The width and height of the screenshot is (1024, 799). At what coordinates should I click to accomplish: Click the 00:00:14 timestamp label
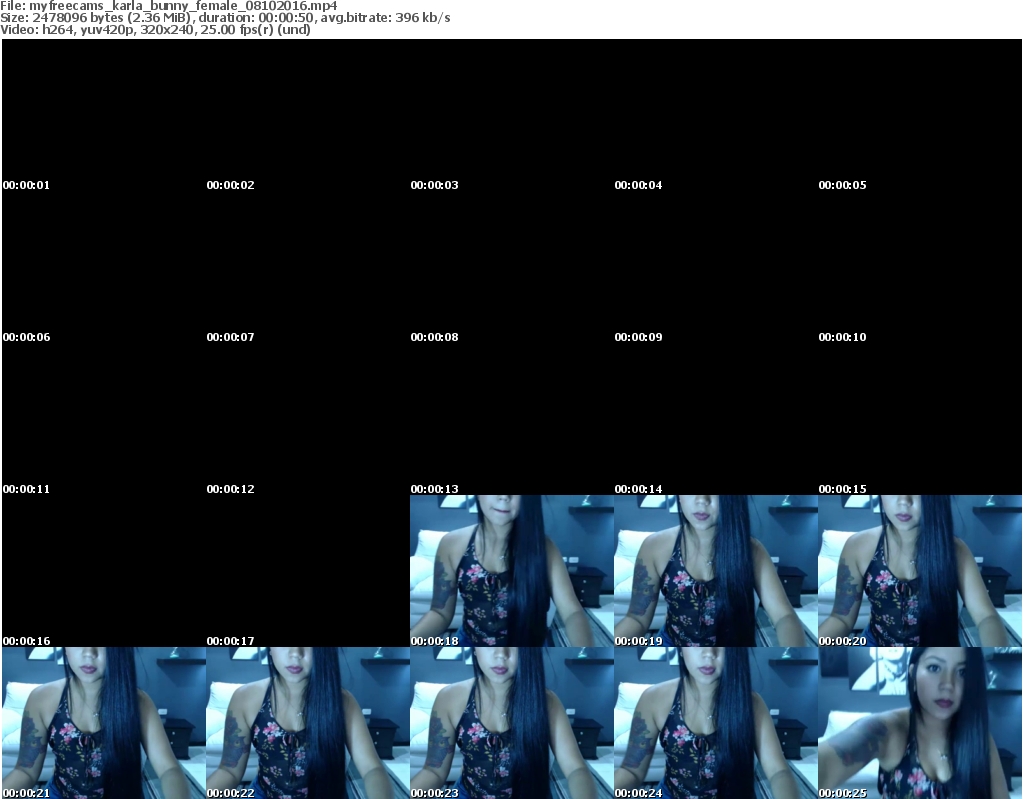coord(638,489)
